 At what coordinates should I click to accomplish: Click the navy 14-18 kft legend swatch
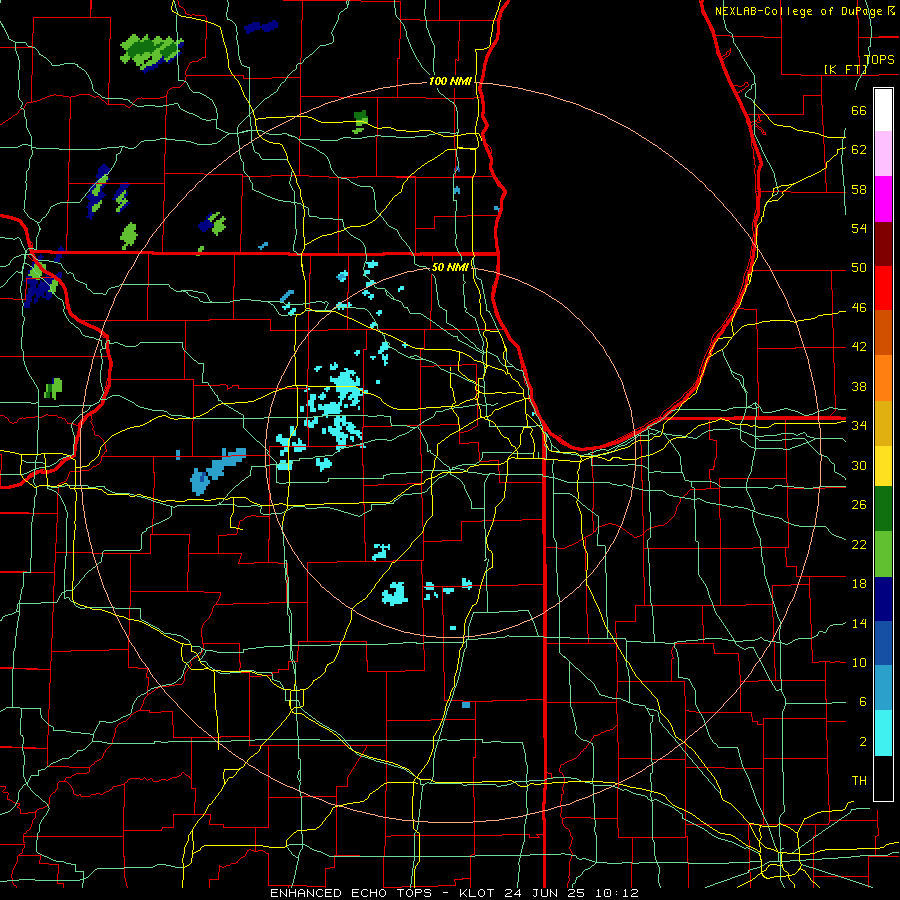point(883,599)
